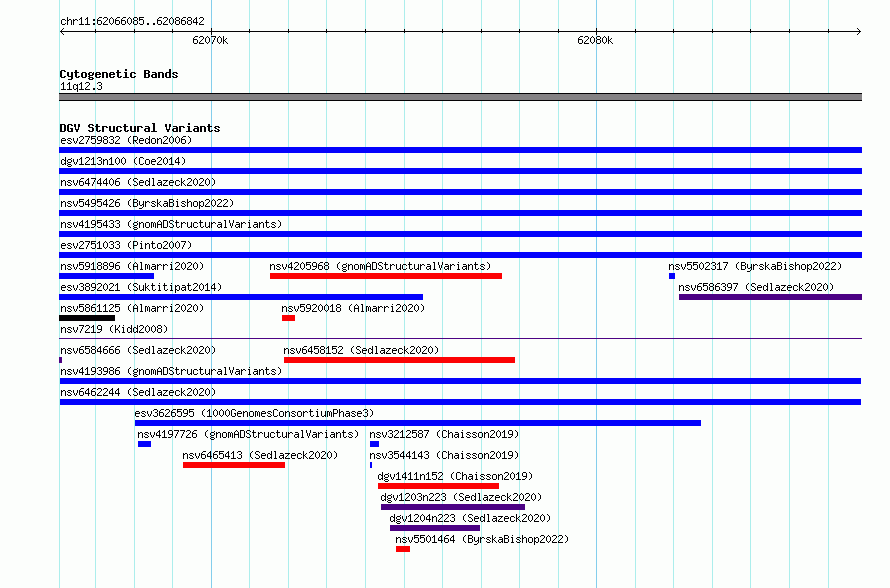This screenshot has height=588, width=890.
Task: Click nsv4205968 (gnomADStructuralVariants) label
Action: [380, 266]
